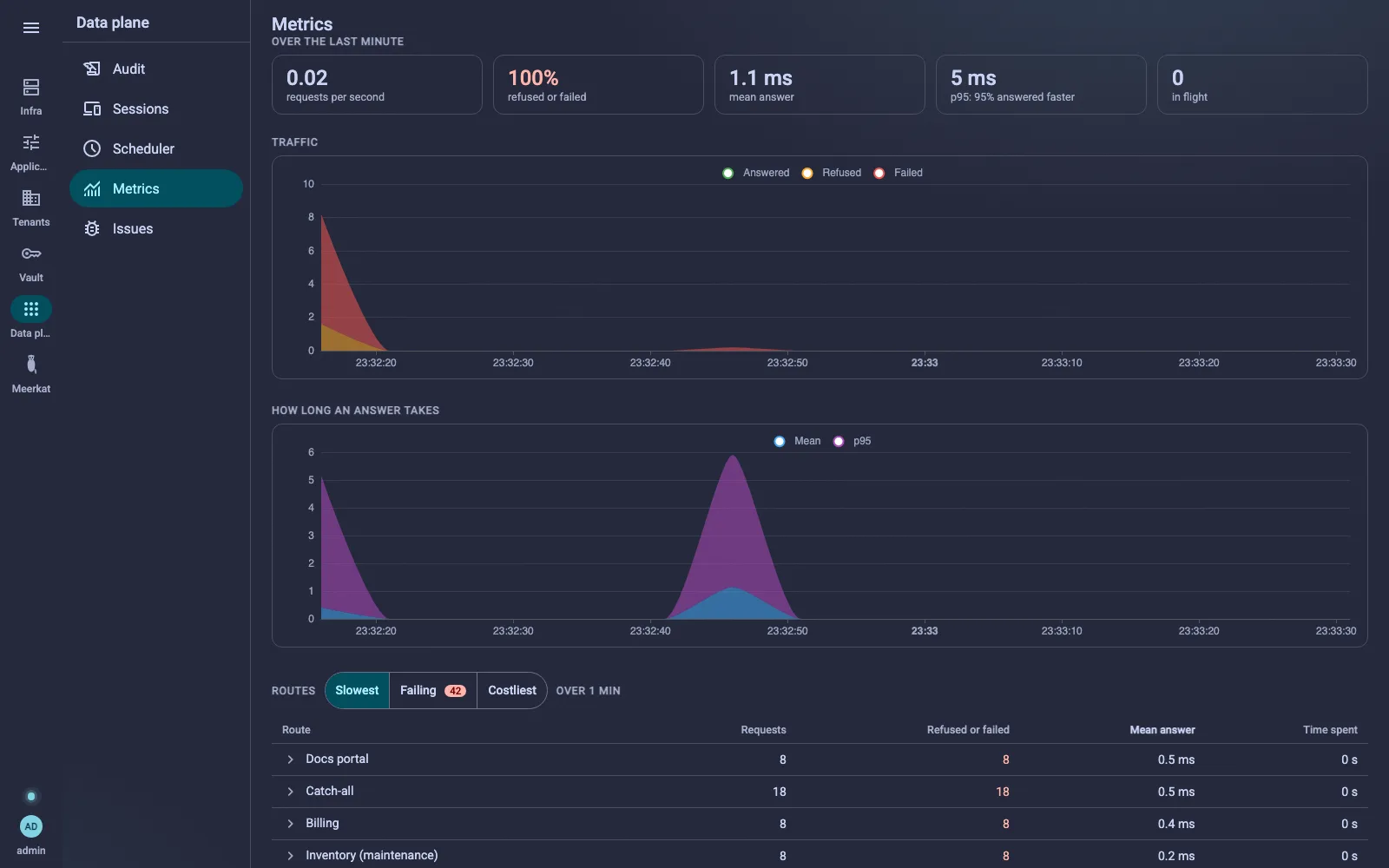Click the Issues bug icon
This screenshot has height=868, width=1389.
[92, 228]
